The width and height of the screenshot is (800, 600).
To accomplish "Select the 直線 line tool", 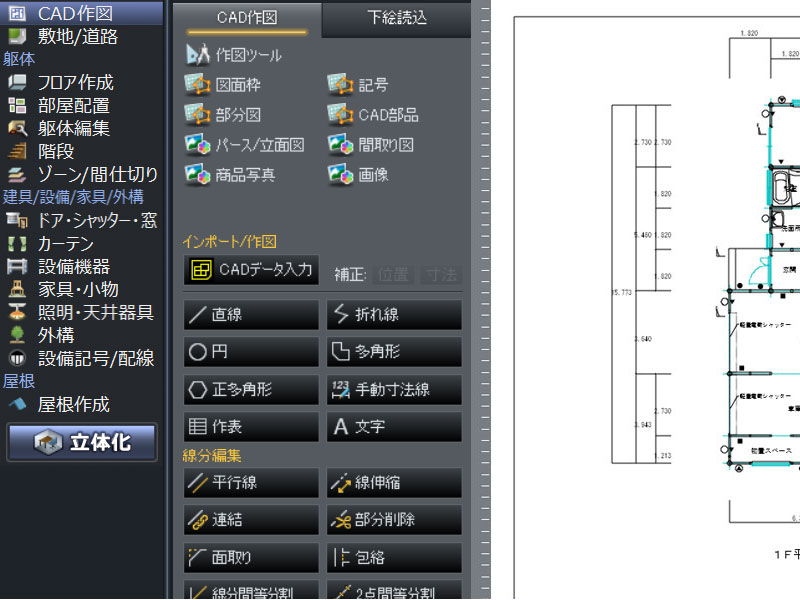I will click(x=251, y=315).
